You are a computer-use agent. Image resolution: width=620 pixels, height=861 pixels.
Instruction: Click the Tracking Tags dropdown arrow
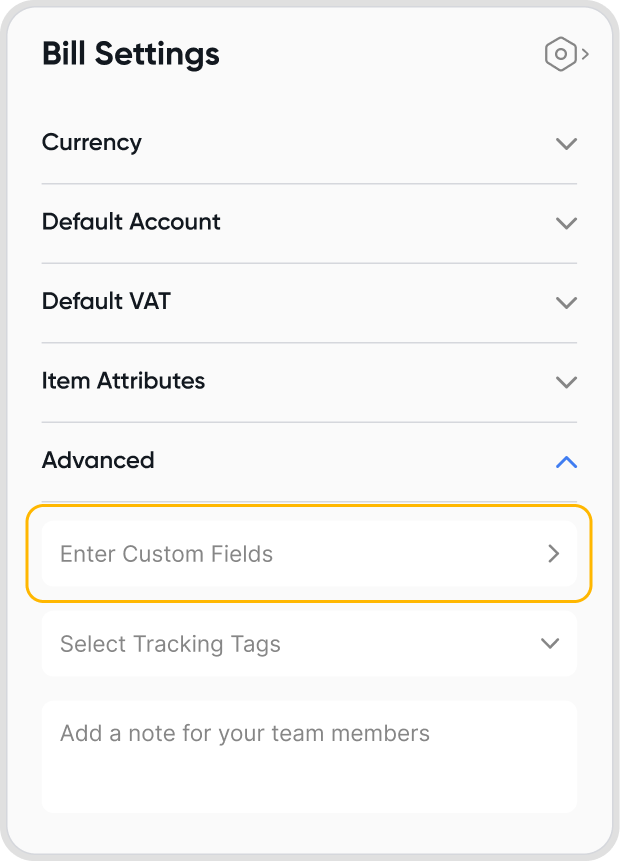click(549, 643)
